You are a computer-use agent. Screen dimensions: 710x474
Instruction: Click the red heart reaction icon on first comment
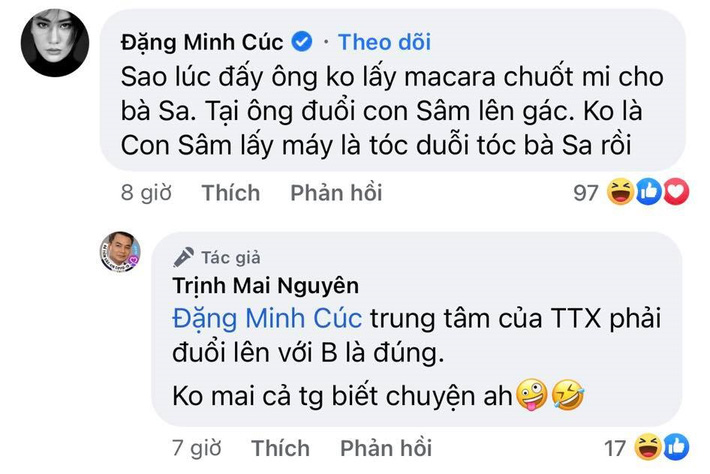(x=675, y=192)
